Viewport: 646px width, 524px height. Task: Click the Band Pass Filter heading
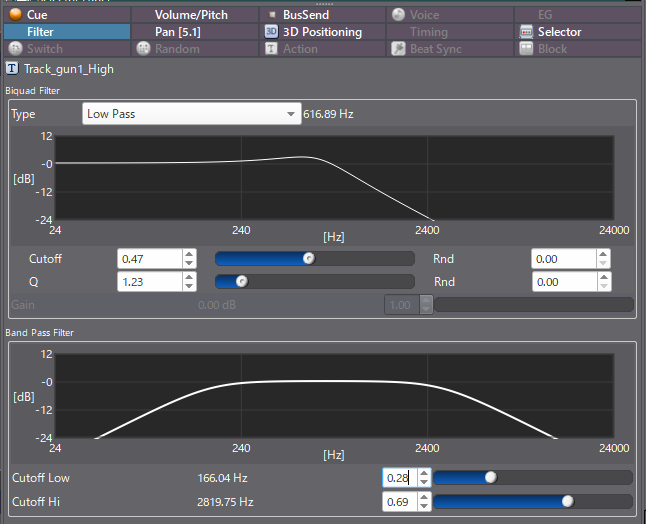(x=40, y=332)
